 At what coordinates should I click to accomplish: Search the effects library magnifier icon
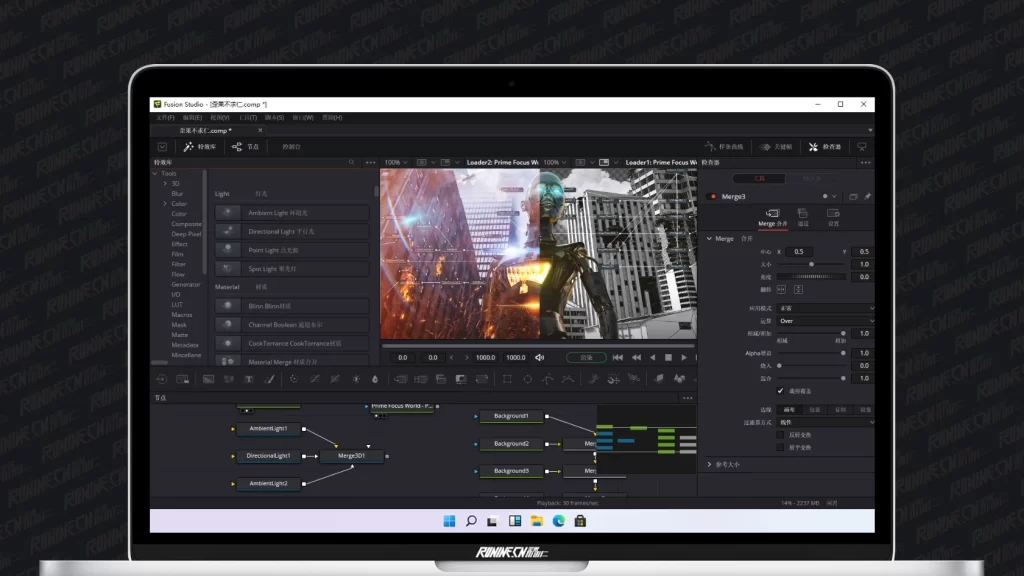(x=351, y=162)
